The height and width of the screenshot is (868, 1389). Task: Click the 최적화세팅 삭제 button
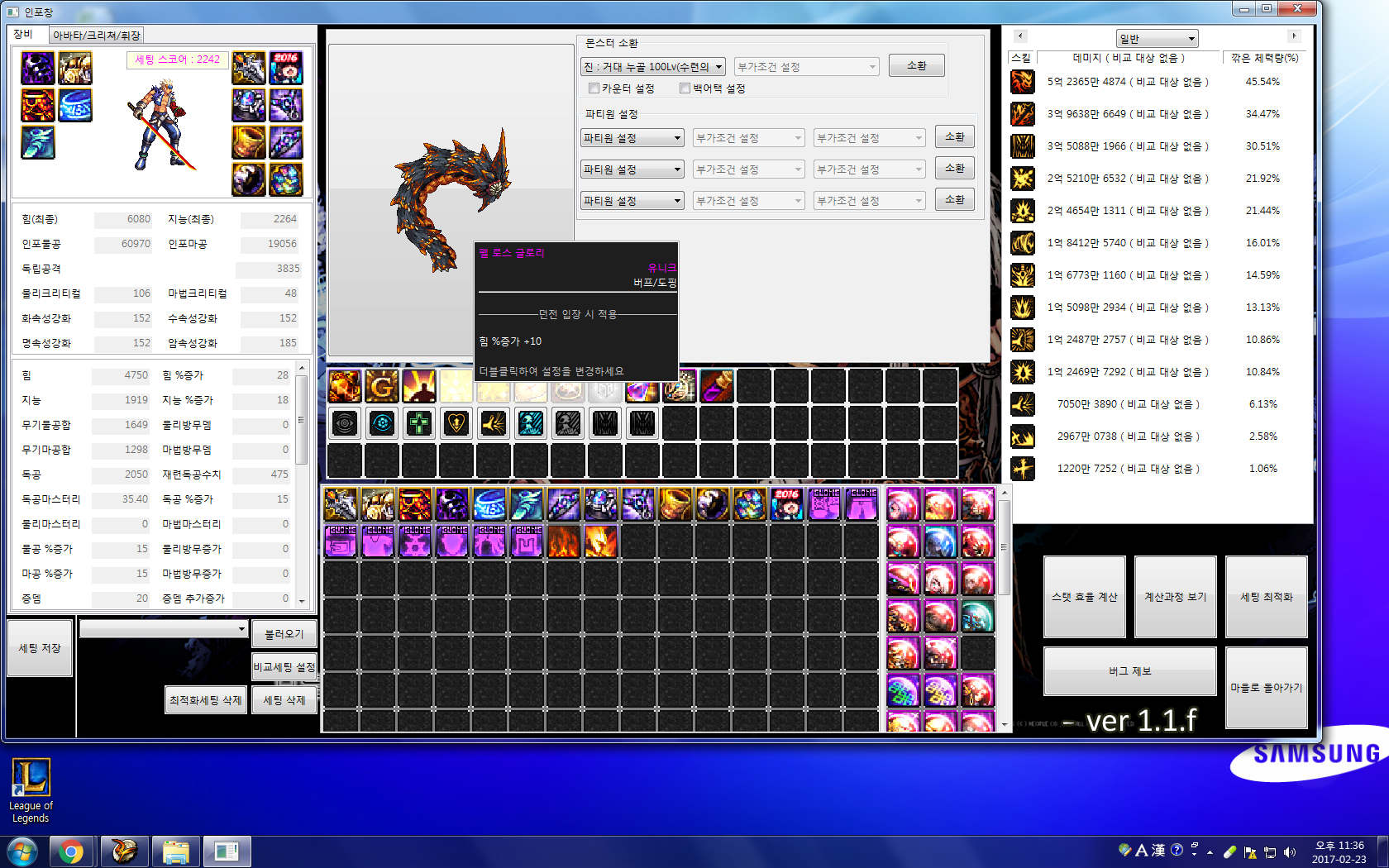pyautogui.click(x=206, y=700)
